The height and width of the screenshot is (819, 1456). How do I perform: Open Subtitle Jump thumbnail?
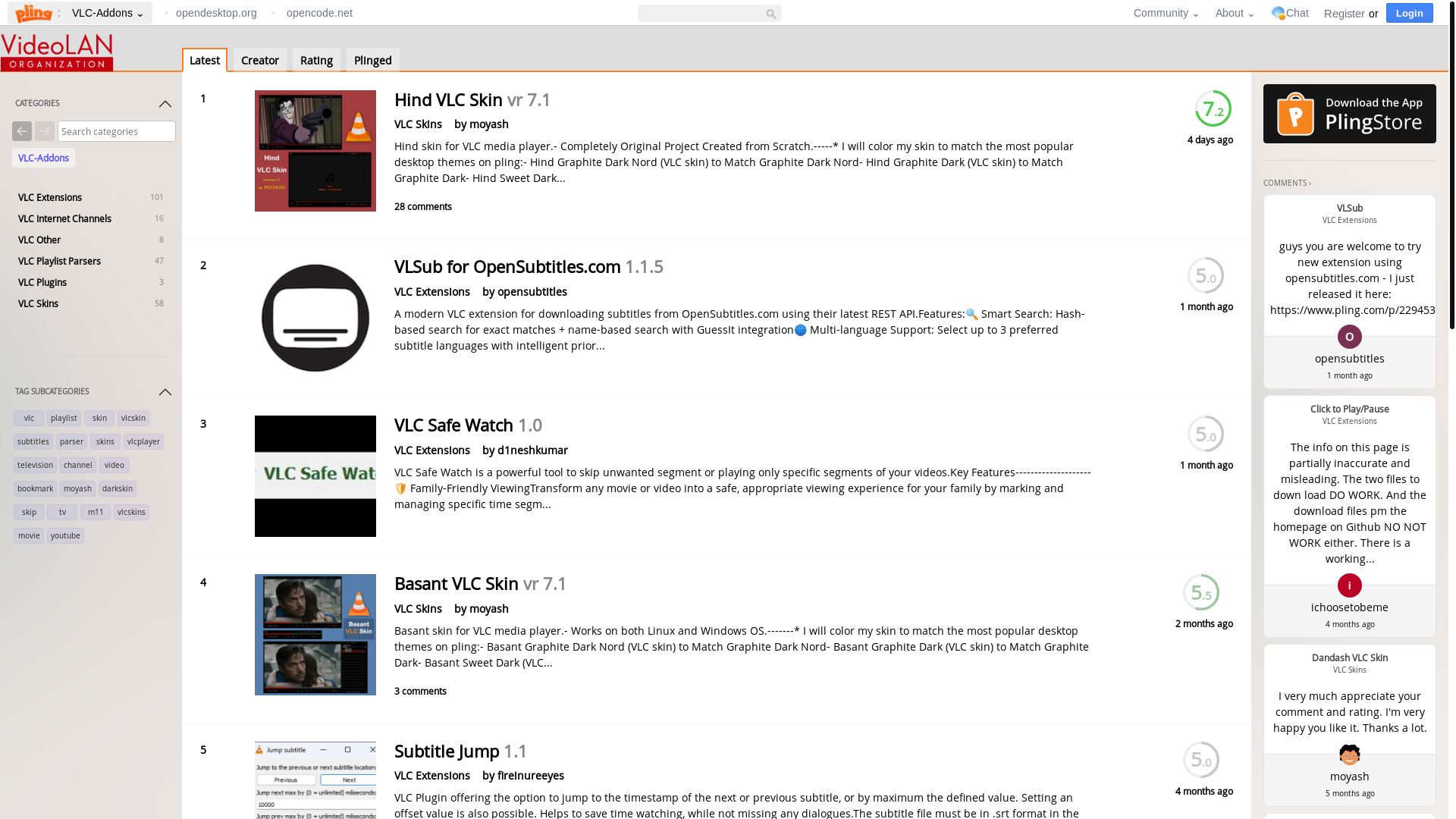pyautogui.click(x=315, y=780)
